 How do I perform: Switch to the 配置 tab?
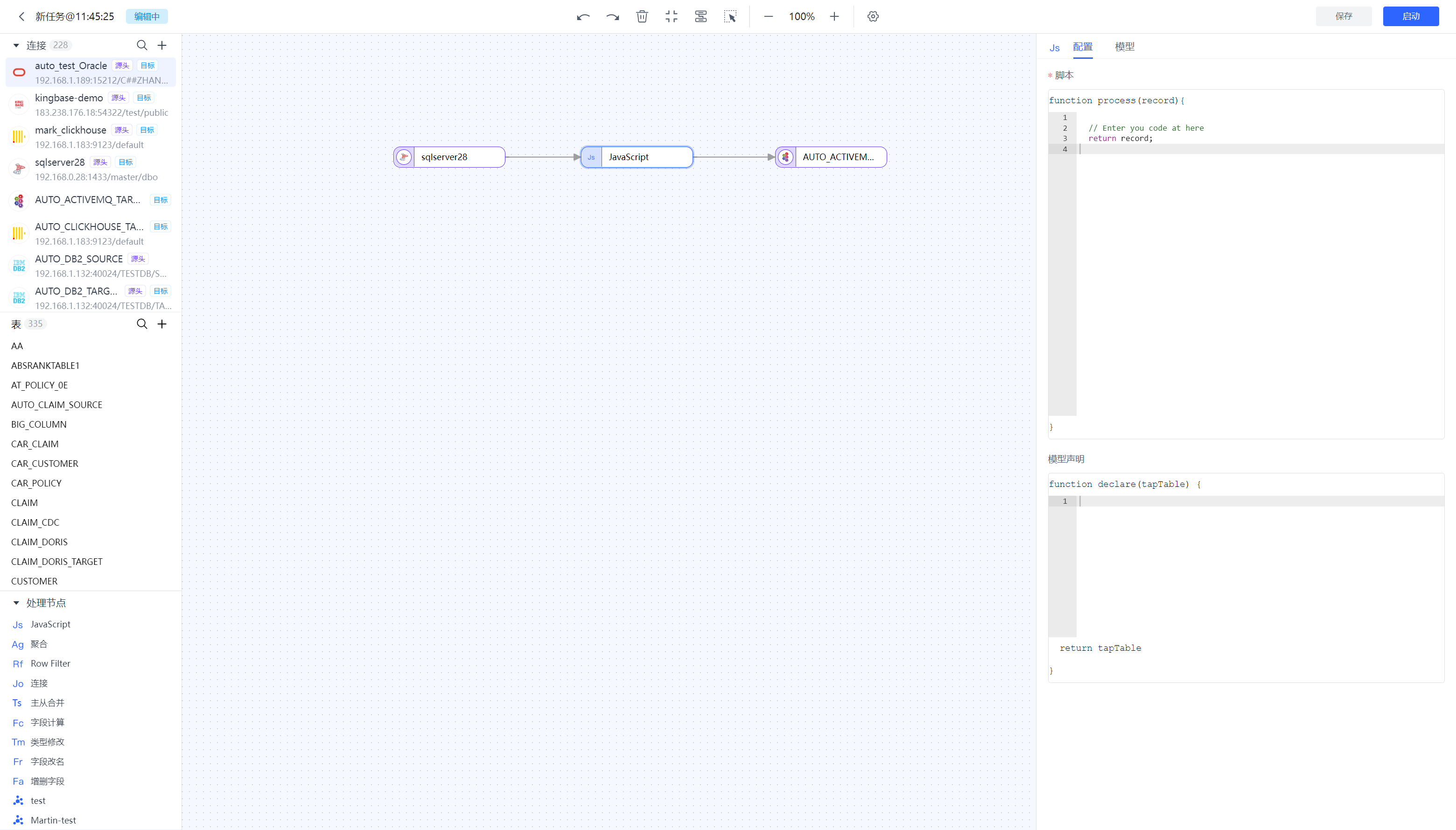pos(1082,47)
